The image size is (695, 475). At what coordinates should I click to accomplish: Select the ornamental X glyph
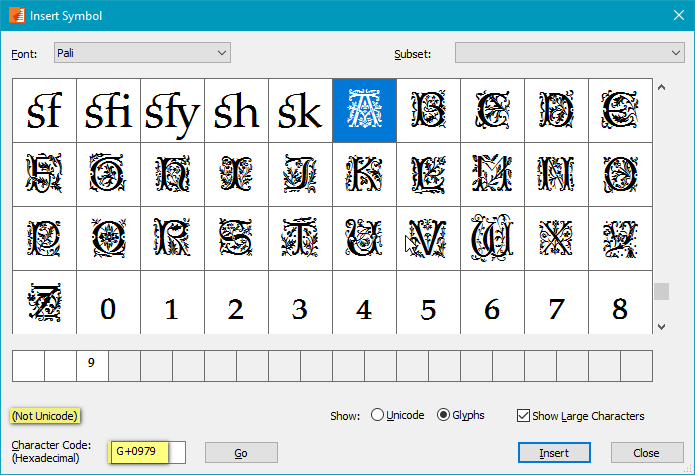click(556, 238)
